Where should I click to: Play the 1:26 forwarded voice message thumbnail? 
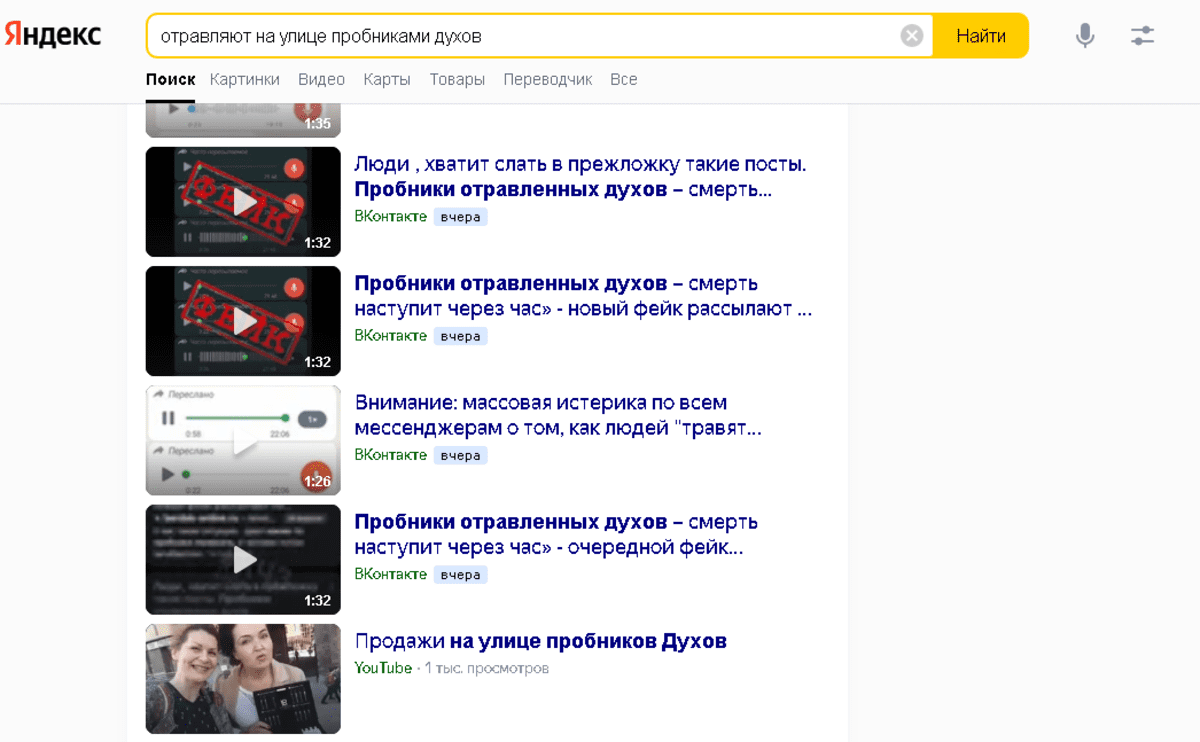(243, 440)
